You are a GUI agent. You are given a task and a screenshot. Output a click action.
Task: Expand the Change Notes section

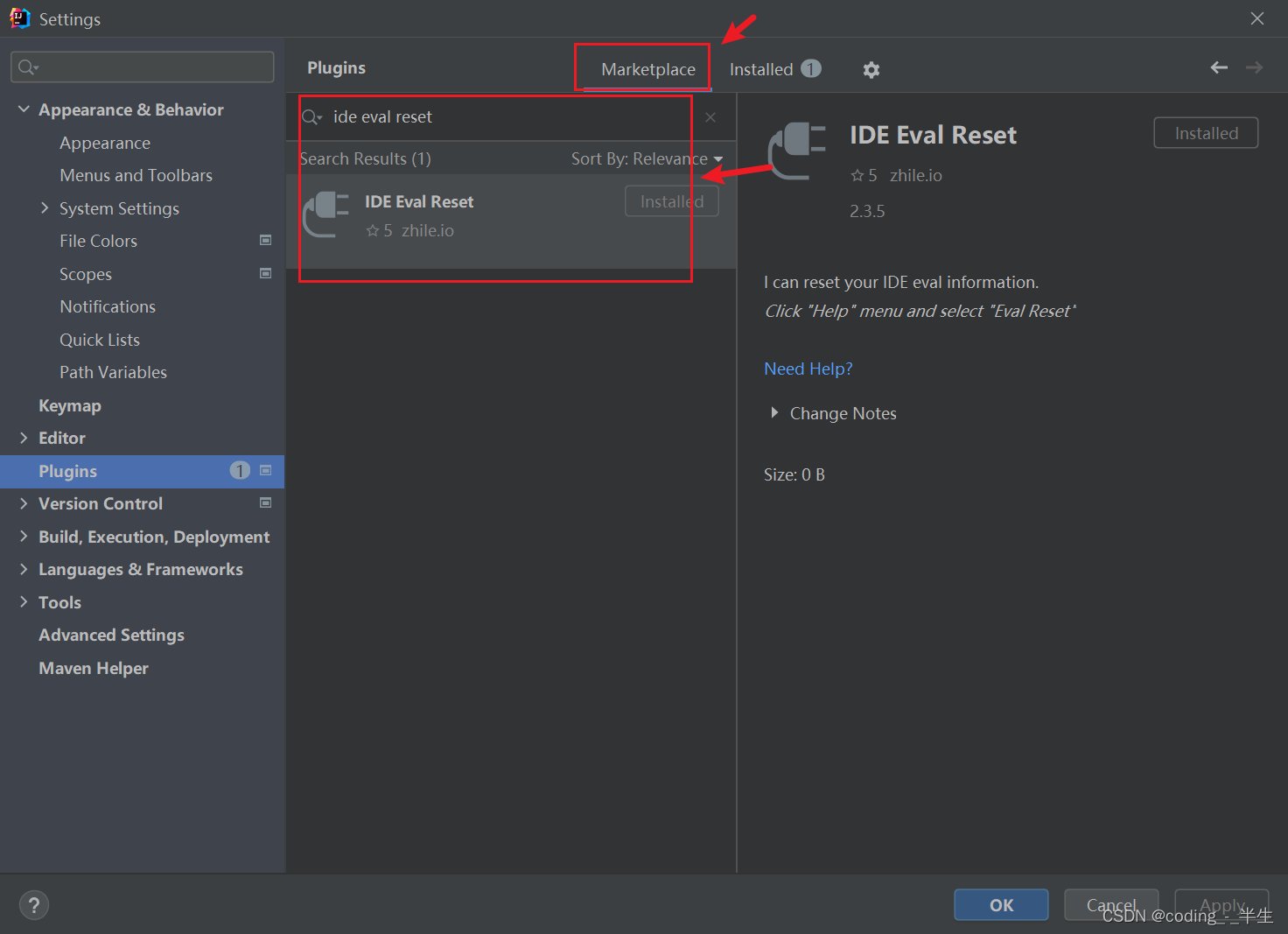(774, 412)
